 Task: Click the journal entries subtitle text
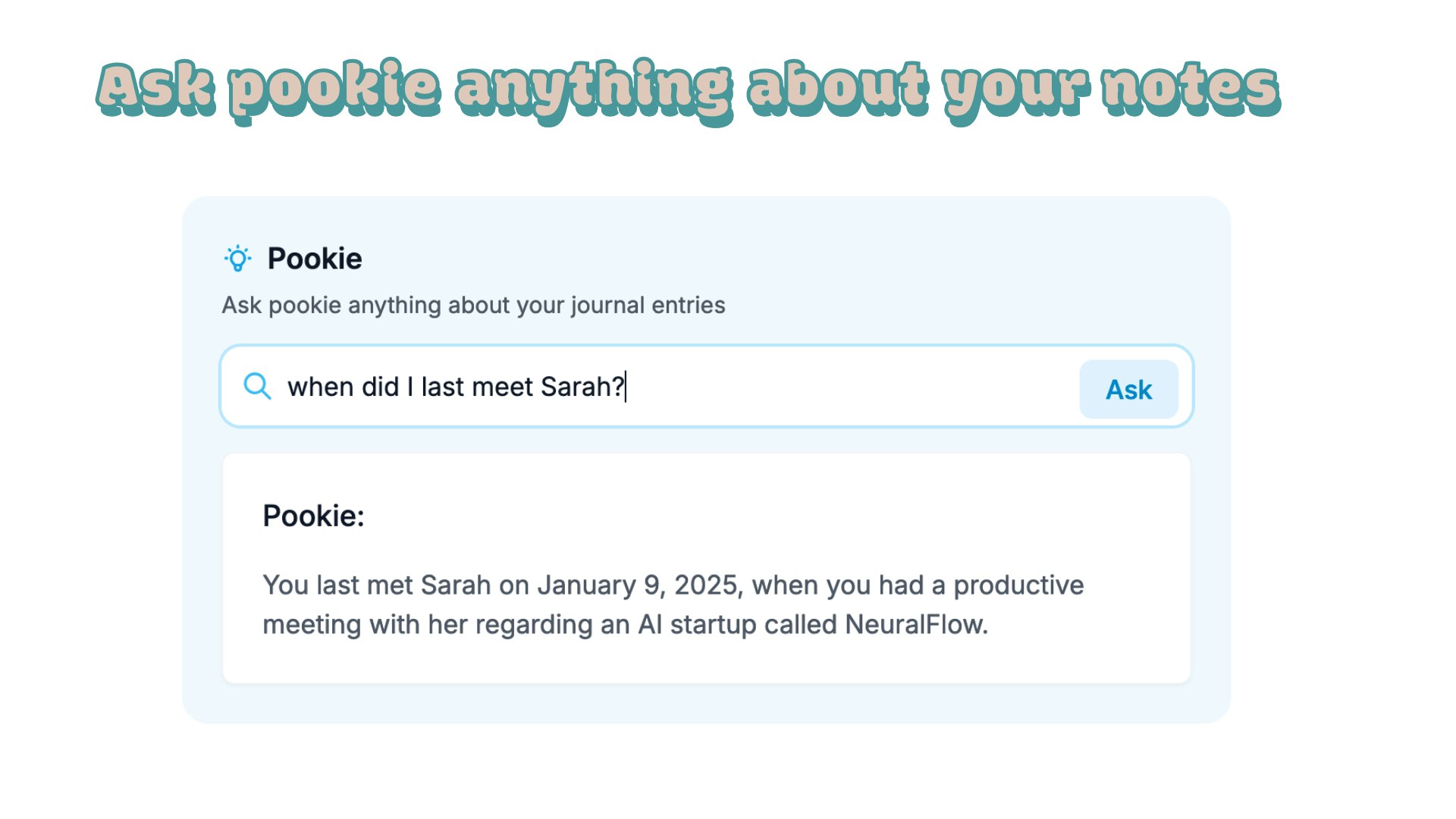[473, 305]
